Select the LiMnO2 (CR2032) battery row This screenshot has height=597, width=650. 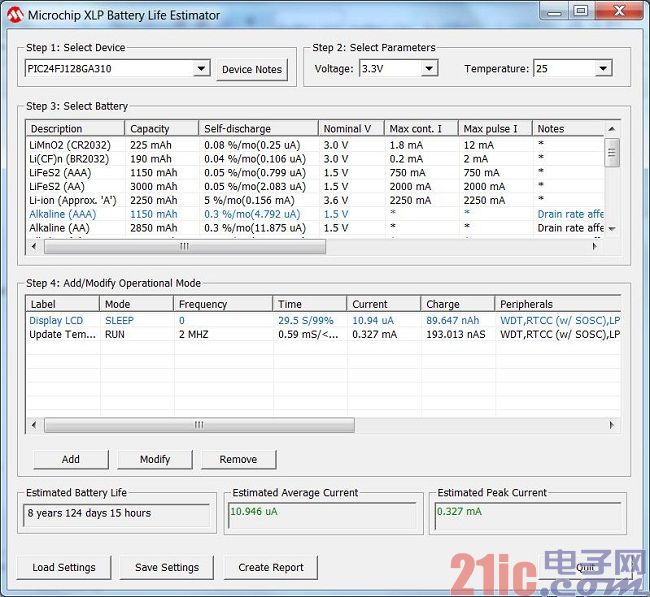pyautogui.click(x=315, y=145)
